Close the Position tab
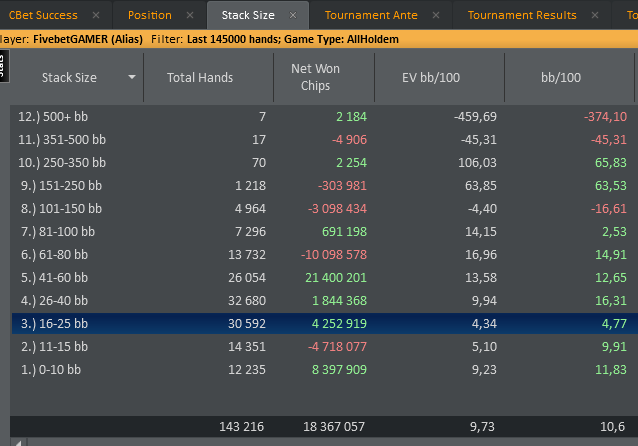The width and height of the screenshot is (638, 446). tap(193, 16)
